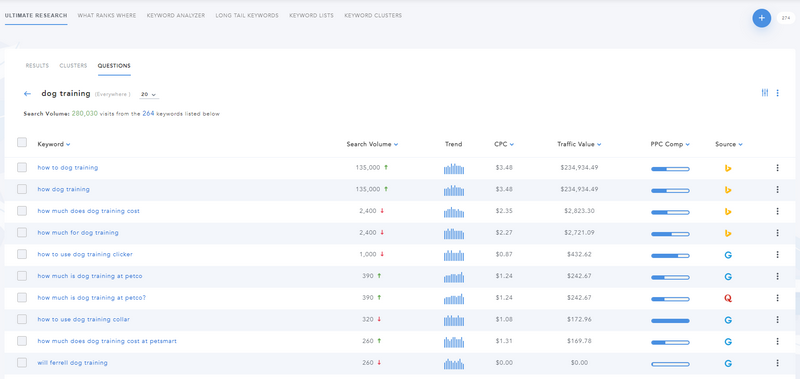The height and width of the screenshot is (379, 800).
Task: Switch to Clusters sub-tab
Action: (x=73, y=66)
